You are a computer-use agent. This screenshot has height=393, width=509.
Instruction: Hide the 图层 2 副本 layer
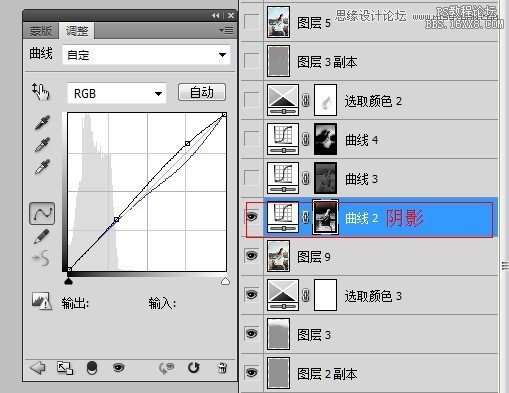(x=252, y=372)
